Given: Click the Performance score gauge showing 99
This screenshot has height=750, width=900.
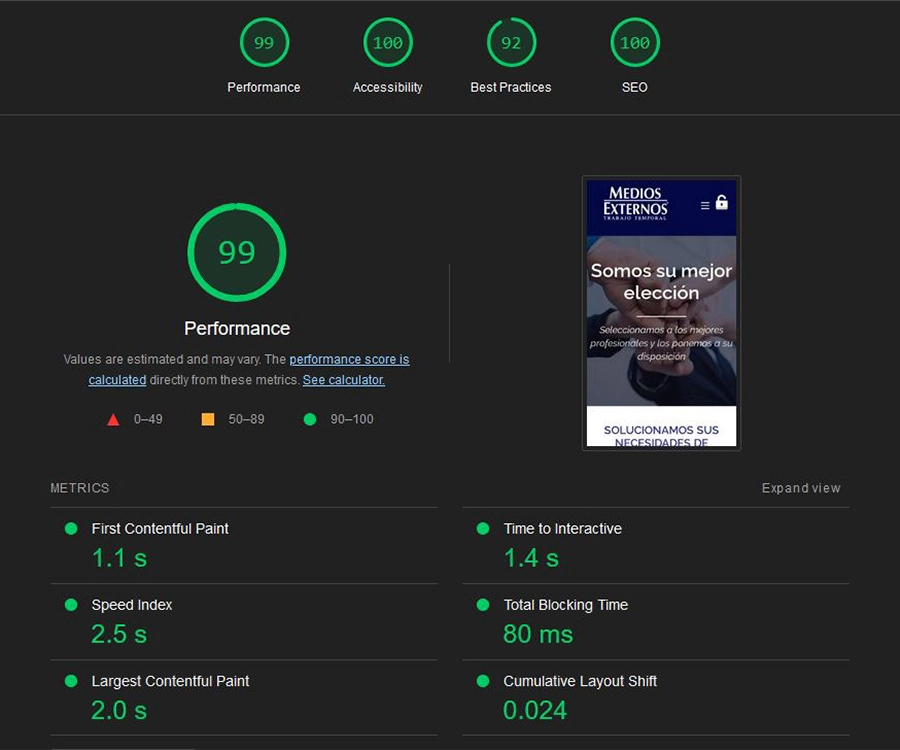Looking at the screenshot, I should coord(264,43).
